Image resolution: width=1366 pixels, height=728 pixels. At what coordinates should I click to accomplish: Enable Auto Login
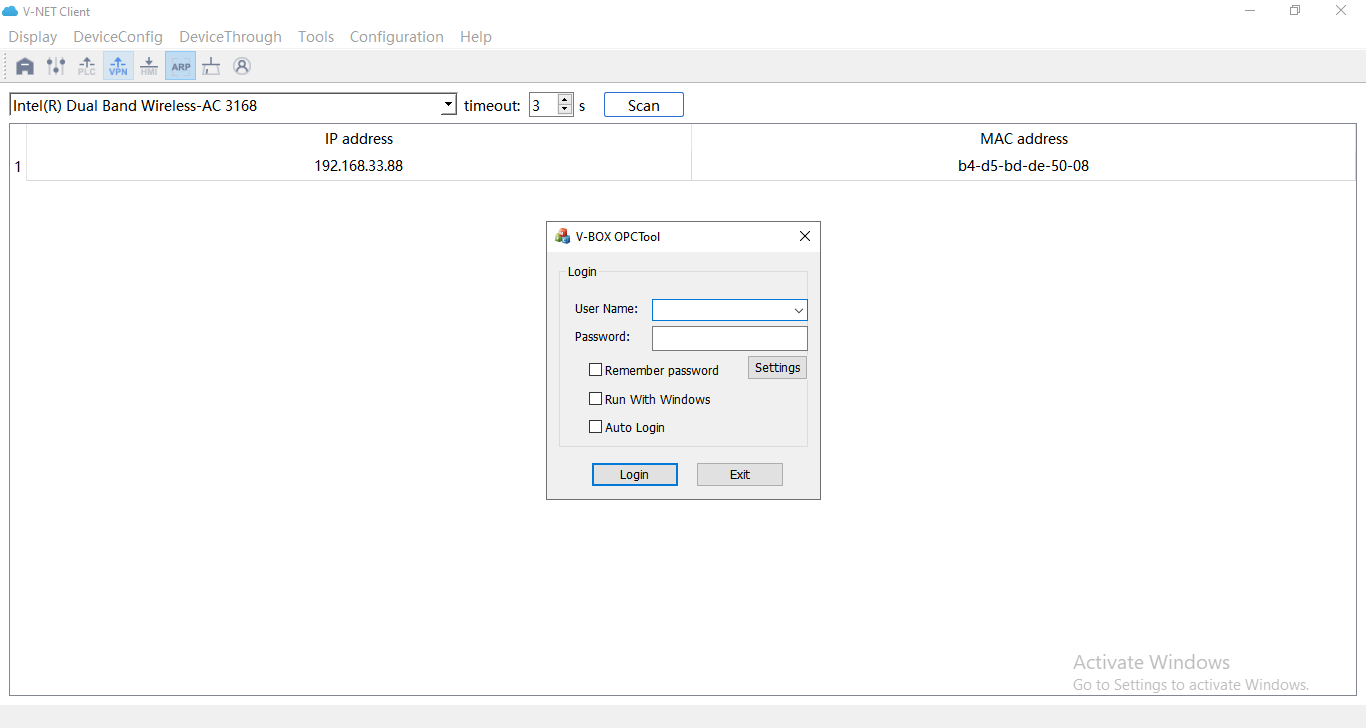595,426
